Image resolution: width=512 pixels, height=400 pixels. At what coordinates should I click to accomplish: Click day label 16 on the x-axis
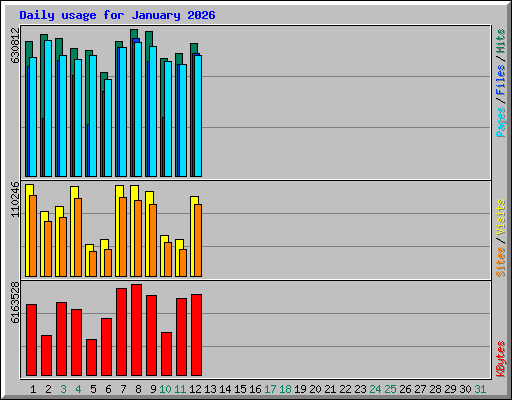point(255,389)
